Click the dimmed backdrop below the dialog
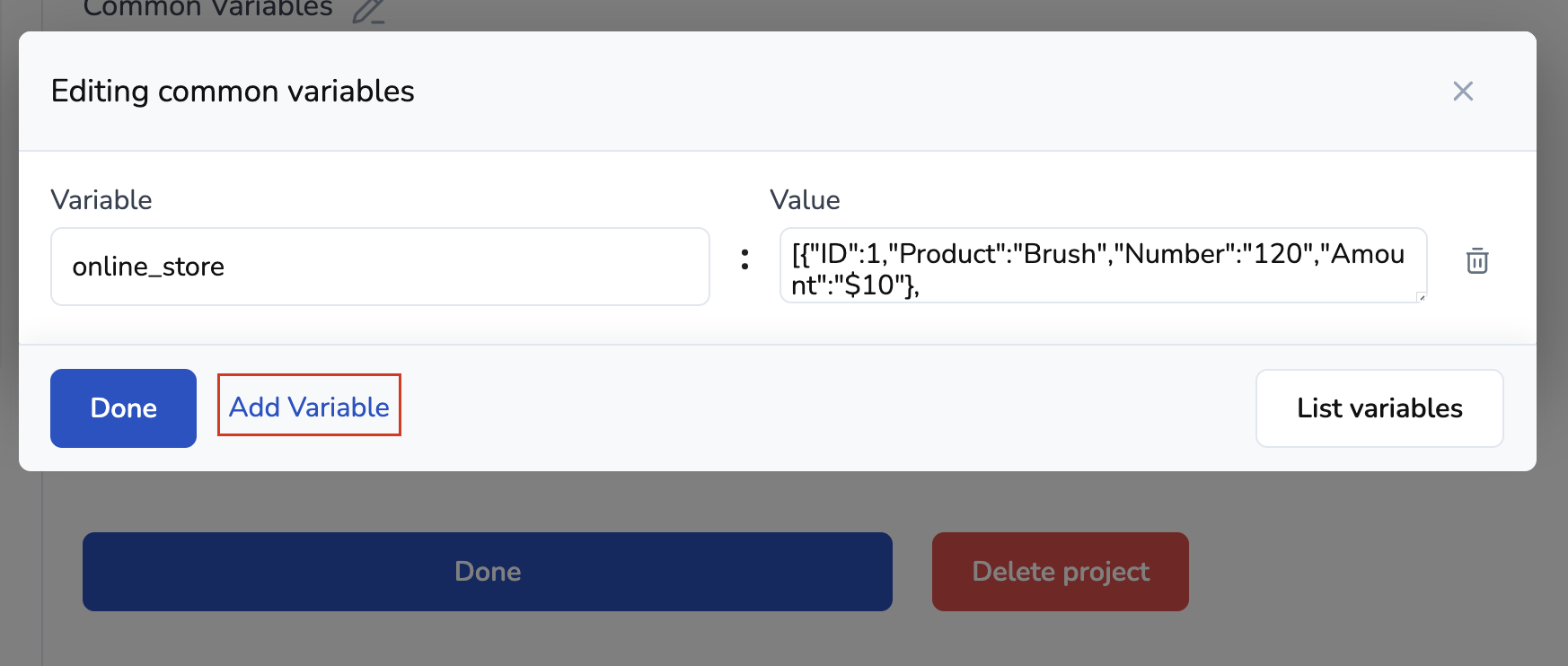Screen dimensions: 1568x666 click(1347, 574)
